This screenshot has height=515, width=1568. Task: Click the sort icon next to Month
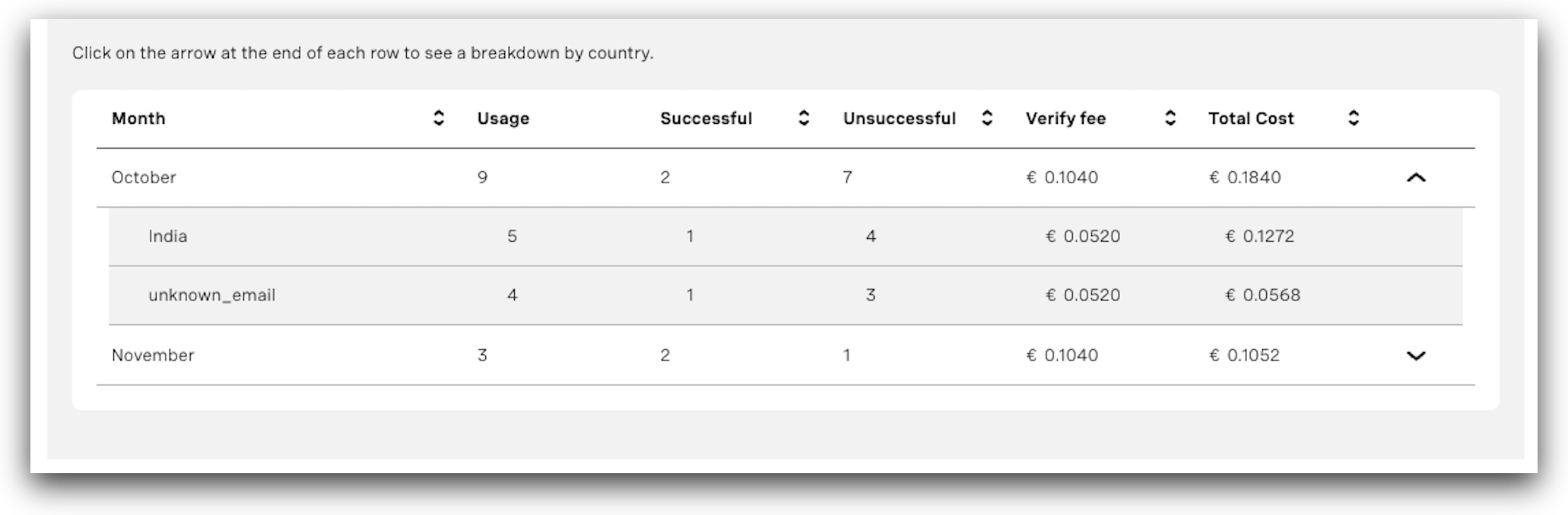439,118
